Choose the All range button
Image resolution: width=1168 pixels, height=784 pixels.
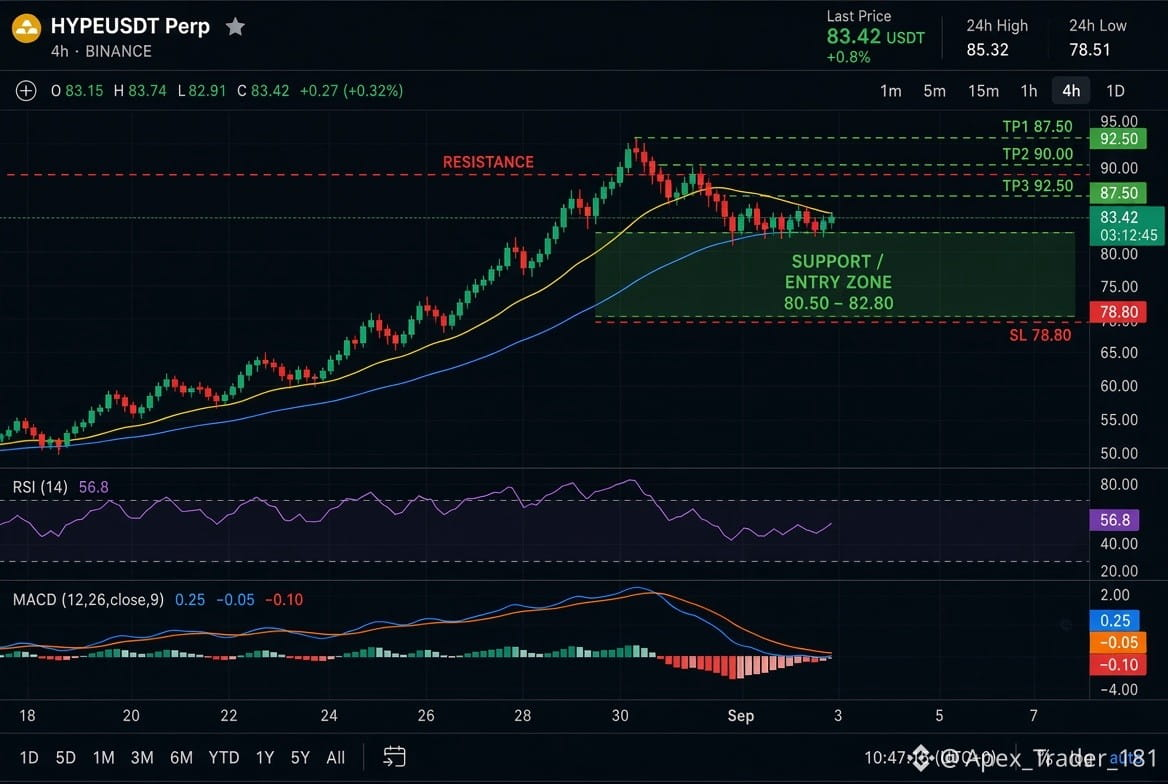pyautogui.click(x=336, y=758)
